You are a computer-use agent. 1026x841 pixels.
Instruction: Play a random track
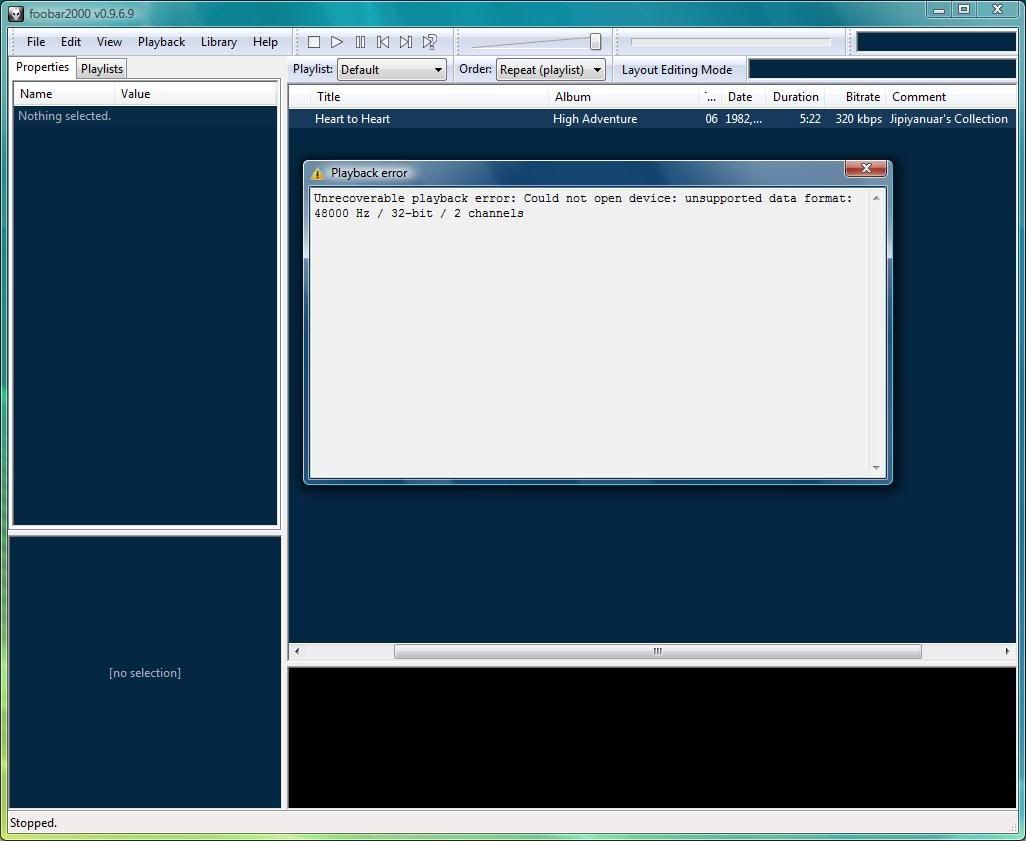coord(429,42)
